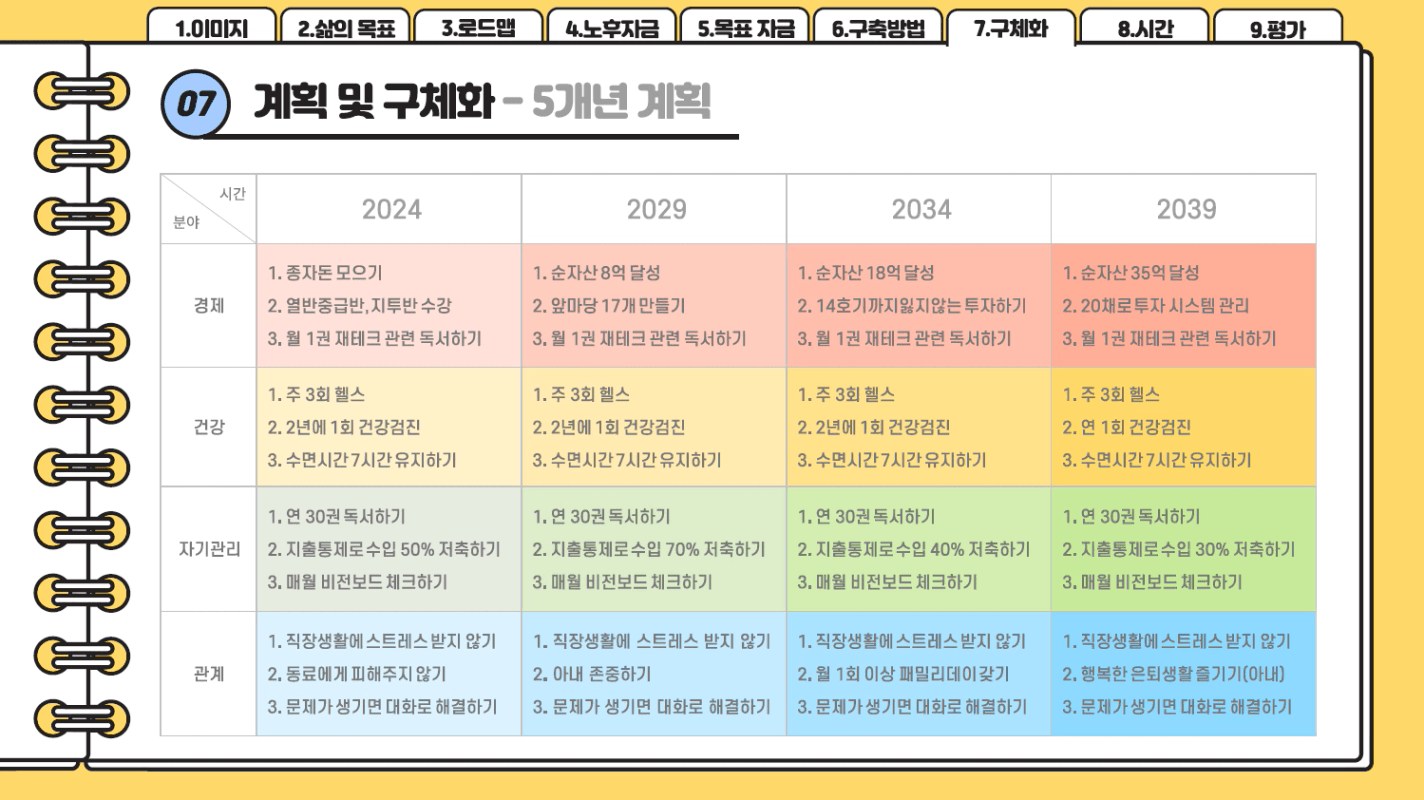Select the 4.노후자금 tab

coord(612,28)
